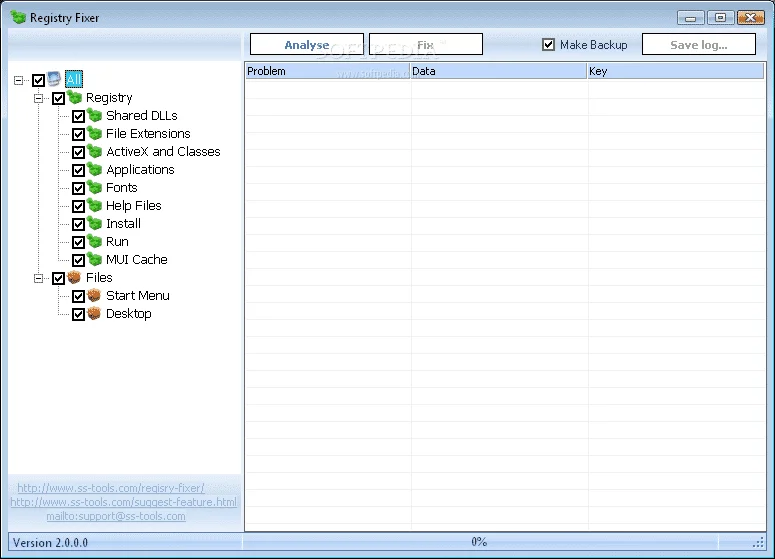775x559 pixels.
Task: Disable the Make Backup checkbox
Action: point(548,44)
